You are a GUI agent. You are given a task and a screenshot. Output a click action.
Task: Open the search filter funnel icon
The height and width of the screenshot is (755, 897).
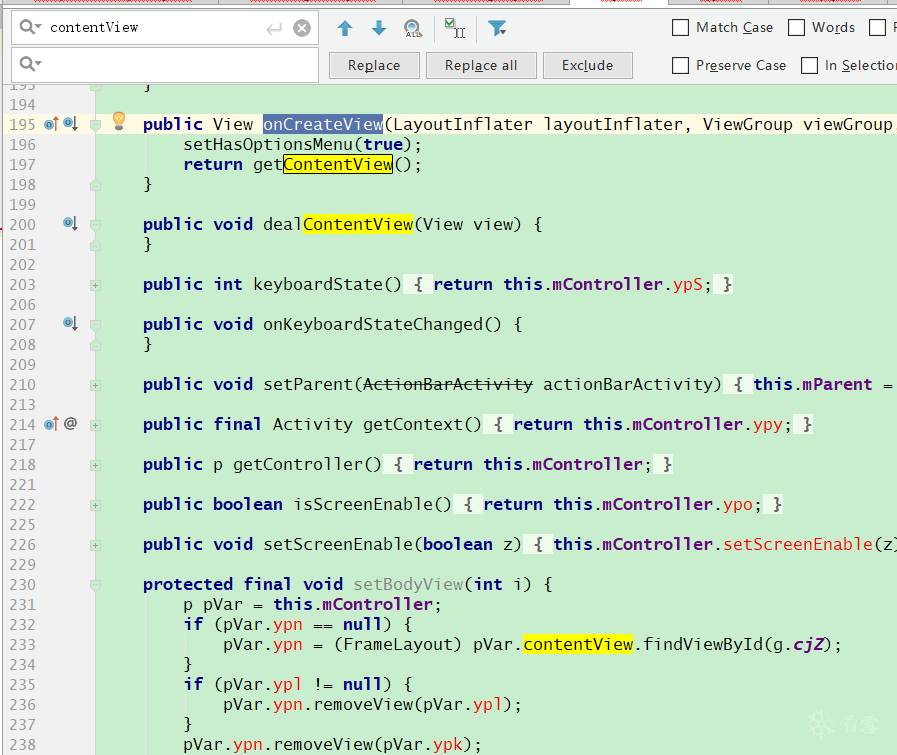coord(497,28)
